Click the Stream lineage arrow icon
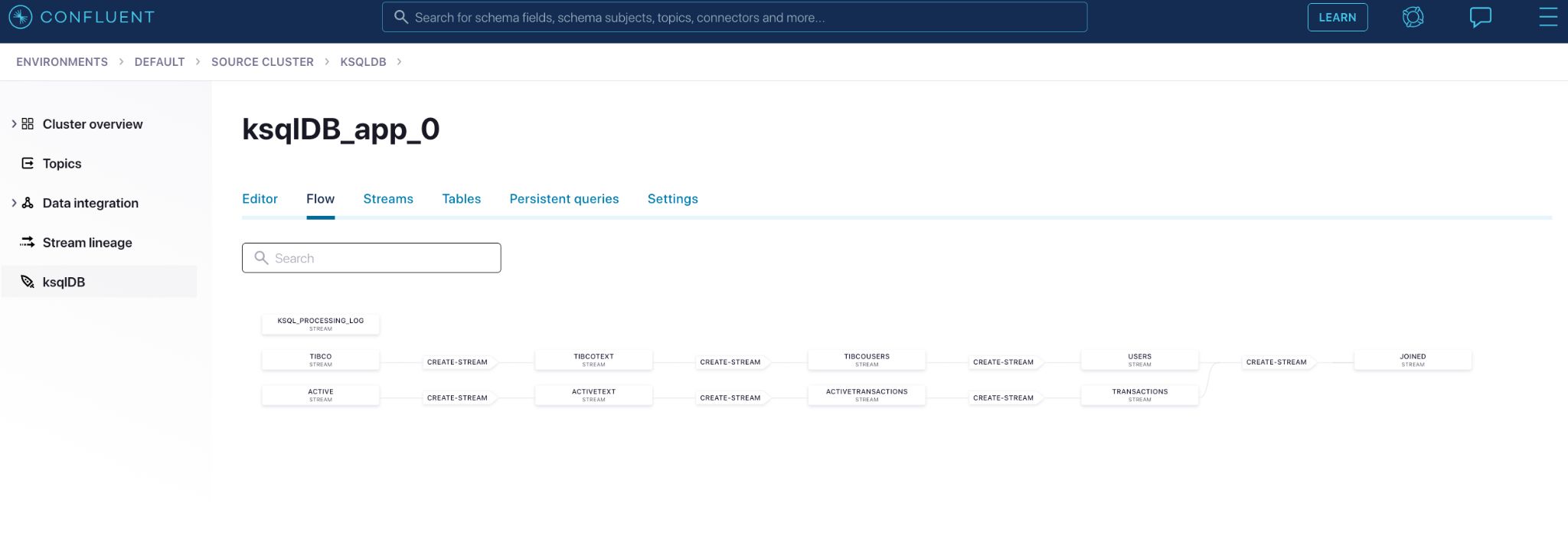 (x=28, y=242)
